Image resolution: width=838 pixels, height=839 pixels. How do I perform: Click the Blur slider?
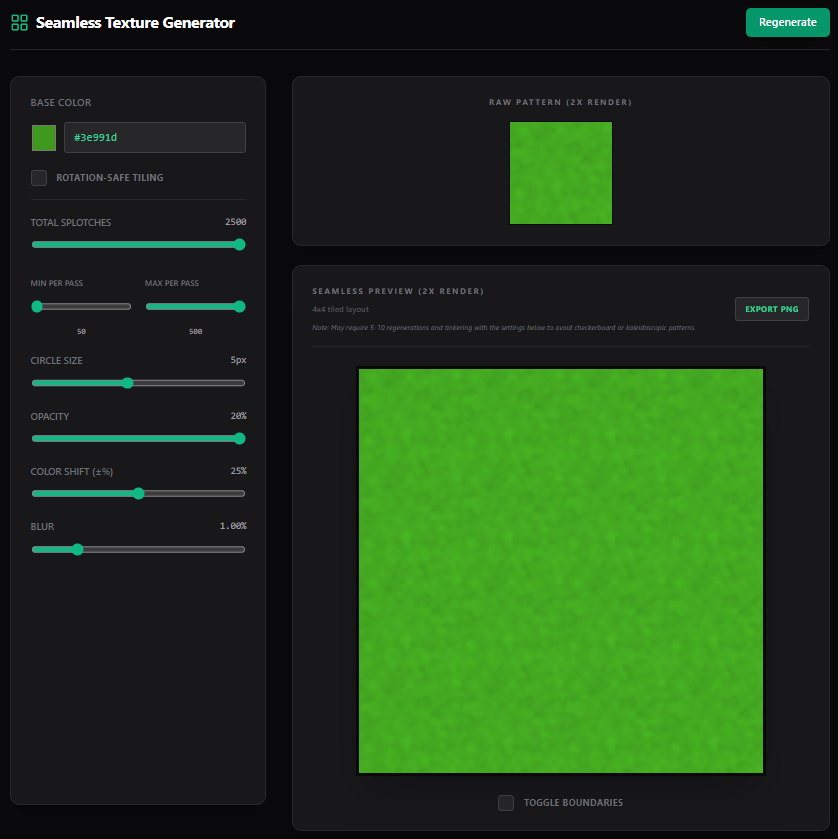click(139, 550)
